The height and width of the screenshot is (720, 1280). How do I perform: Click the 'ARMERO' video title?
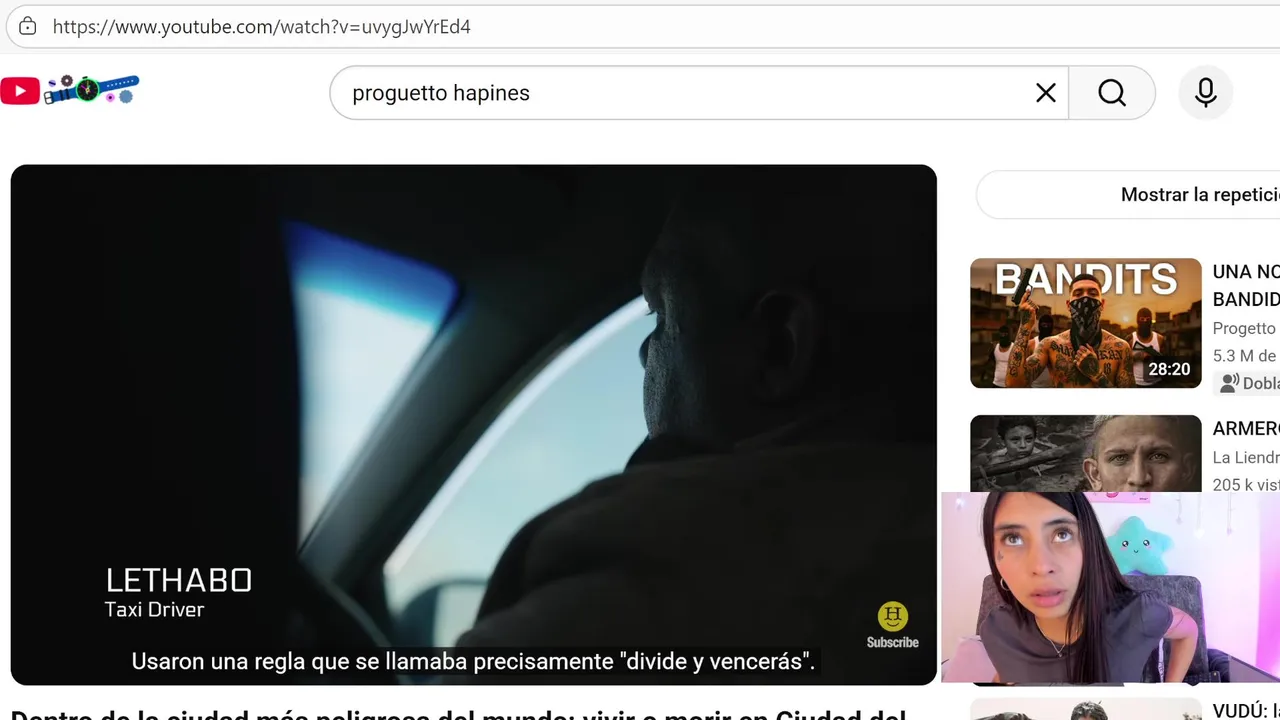click(1246, 428)
